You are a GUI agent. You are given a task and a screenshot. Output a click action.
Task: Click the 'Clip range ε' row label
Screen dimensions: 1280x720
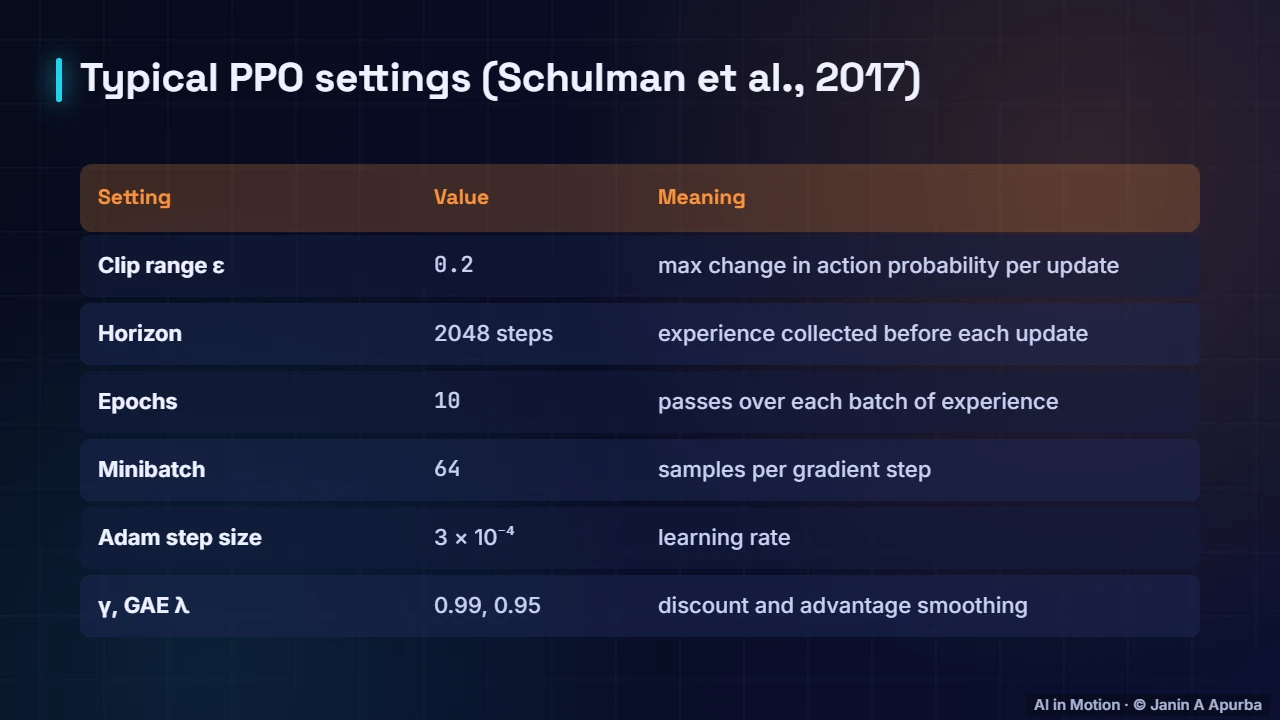click(161, 265)
